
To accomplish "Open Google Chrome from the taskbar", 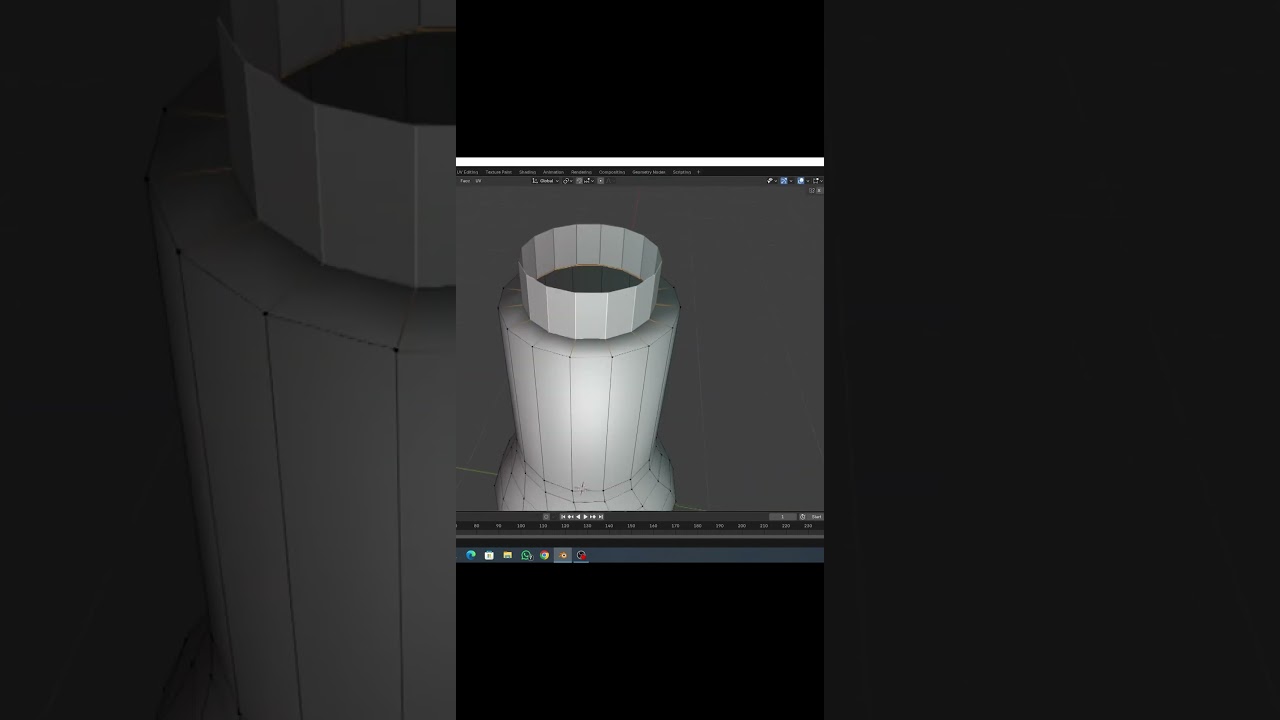I will (544, 555).
